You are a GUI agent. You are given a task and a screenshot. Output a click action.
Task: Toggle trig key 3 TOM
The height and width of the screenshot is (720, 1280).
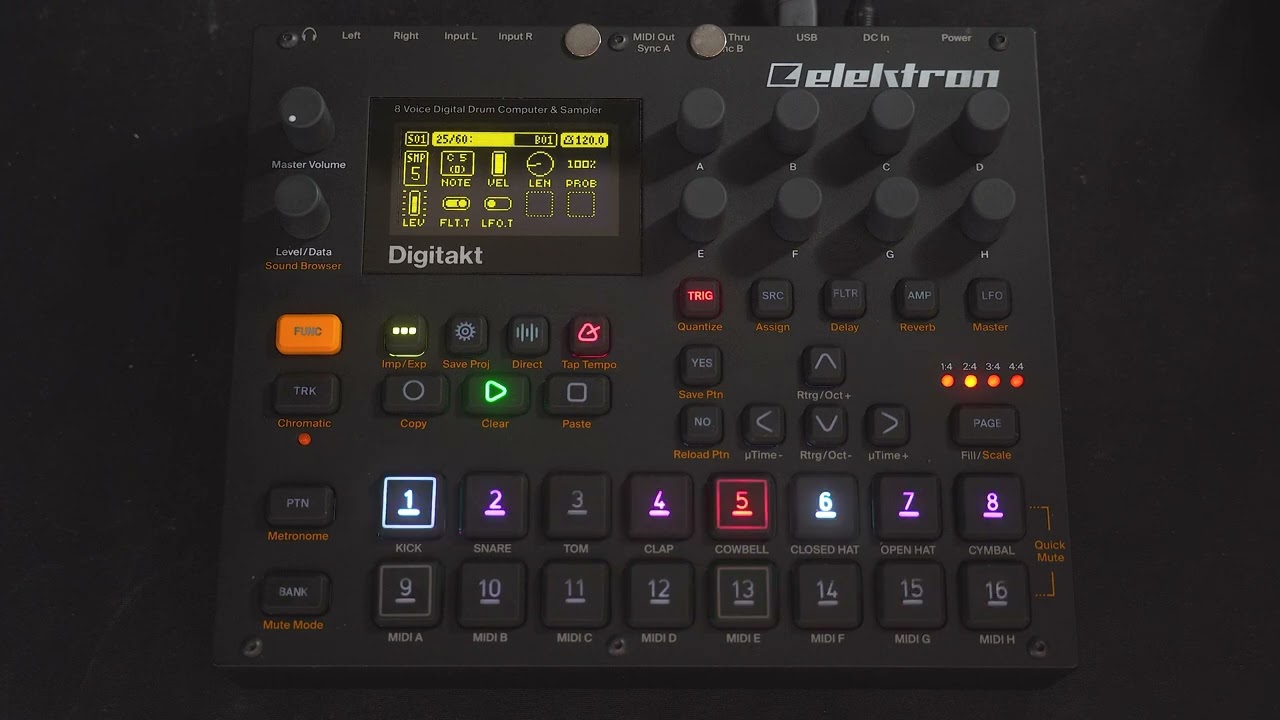click(x=576, y=503)
